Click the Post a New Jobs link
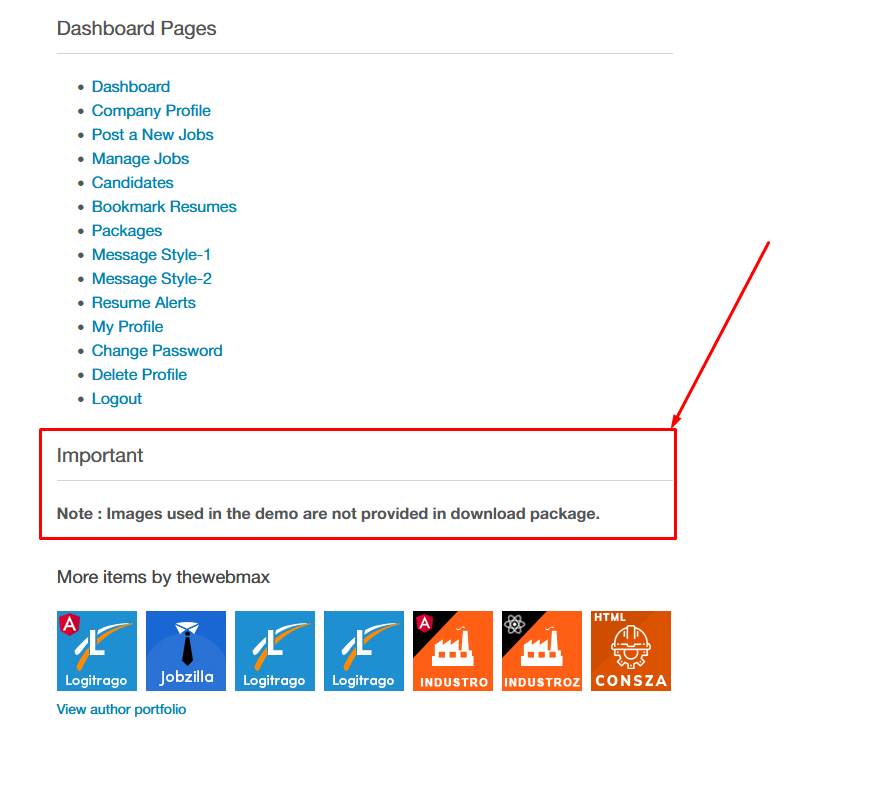The height and width of the screenshot is (787, 870). tap(153, 134)
